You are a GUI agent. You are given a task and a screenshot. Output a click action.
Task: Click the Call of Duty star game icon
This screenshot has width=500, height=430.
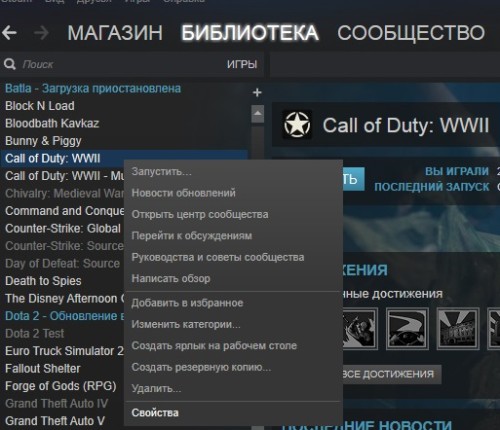coord(297,125)
